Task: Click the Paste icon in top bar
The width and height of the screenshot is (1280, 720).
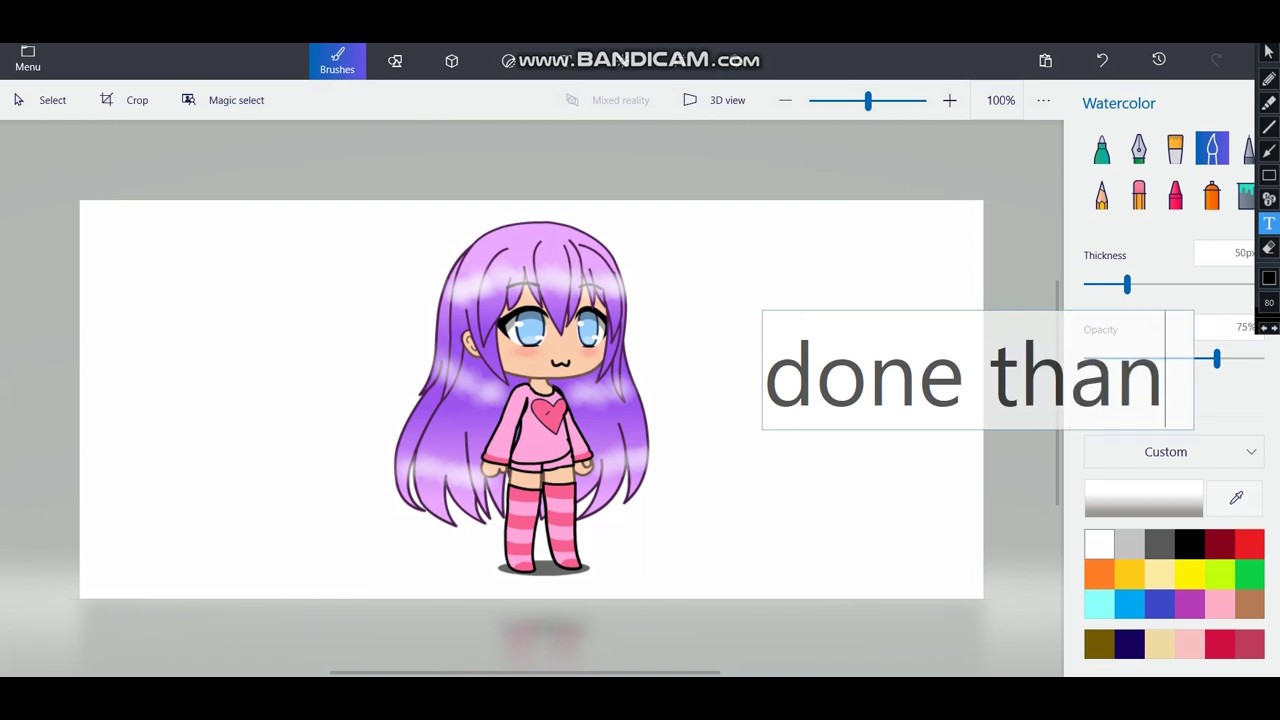Action: point(1045,61)
